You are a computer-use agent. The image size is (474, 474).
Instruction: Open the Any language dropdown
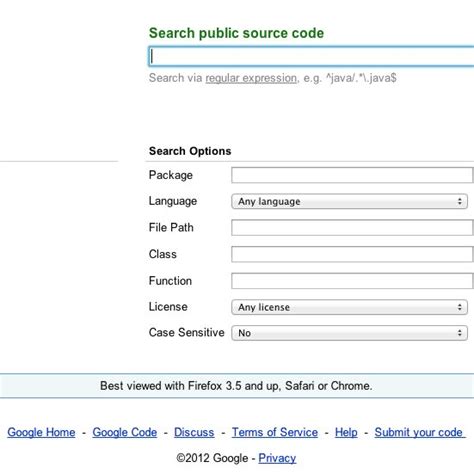pyautogui.click(x=349, y=201)
